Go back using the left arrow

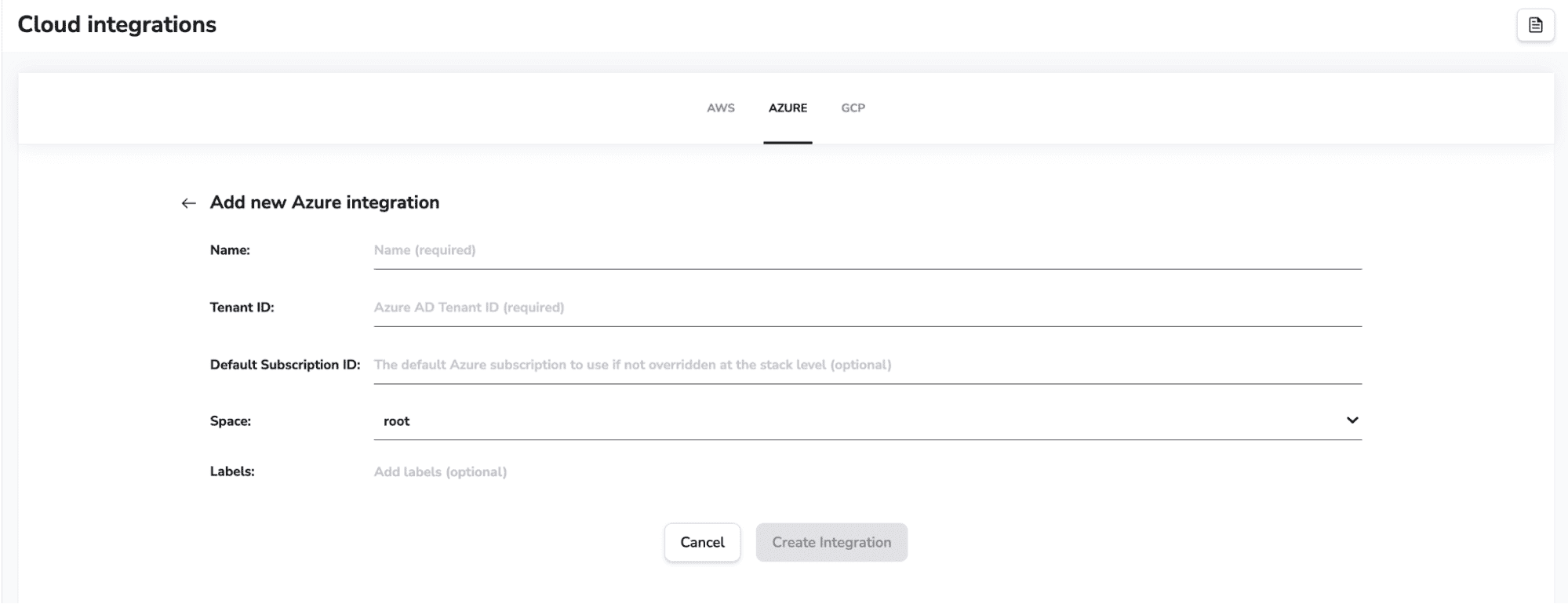point(188,203)
